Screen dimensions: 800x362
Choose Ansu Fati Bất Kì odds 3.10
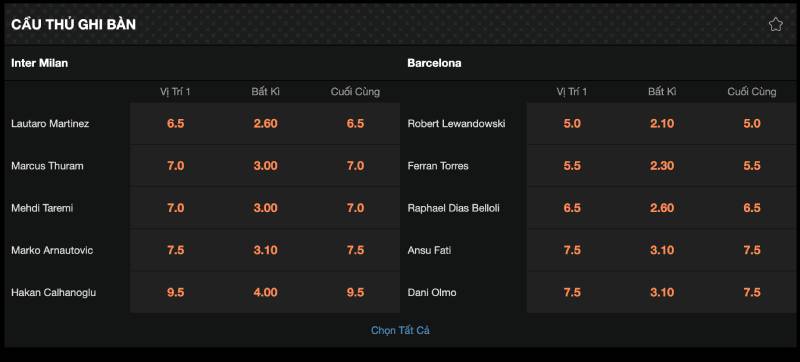point(662,250)
